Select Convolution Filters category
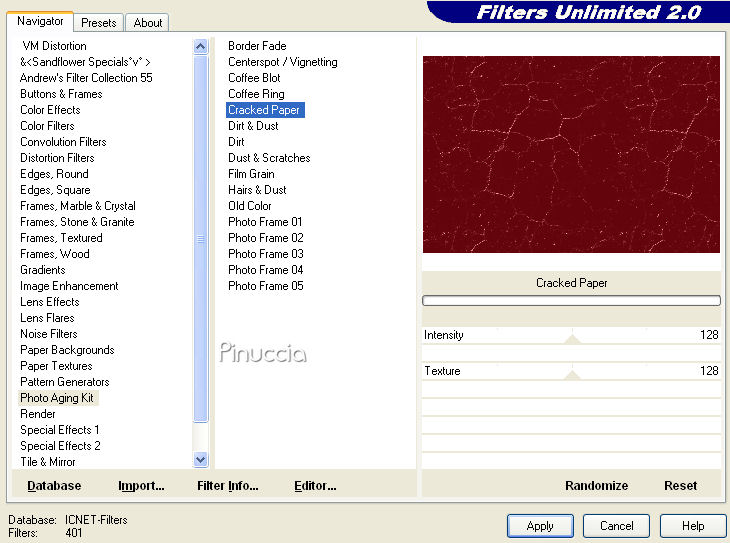 point(63,142)
